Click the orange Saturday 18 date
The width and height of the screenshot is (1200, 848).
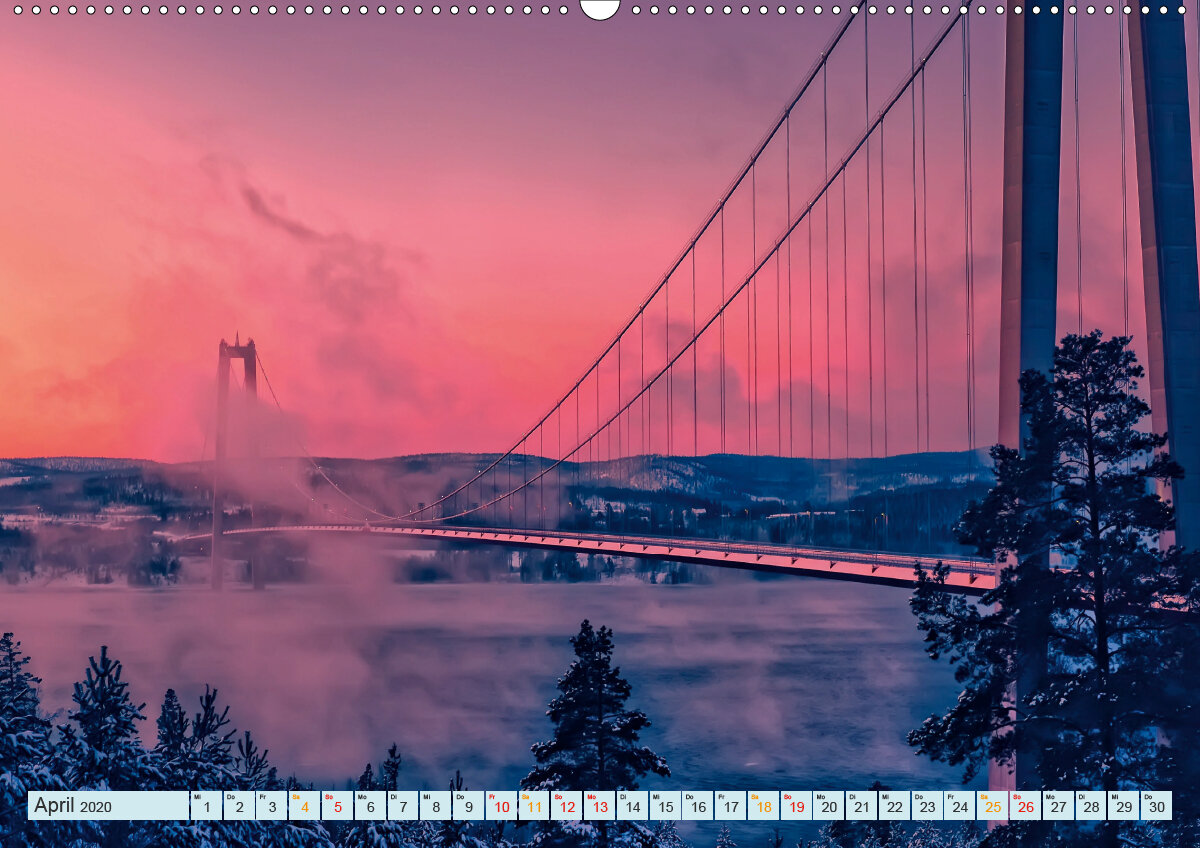coord(763,806)
